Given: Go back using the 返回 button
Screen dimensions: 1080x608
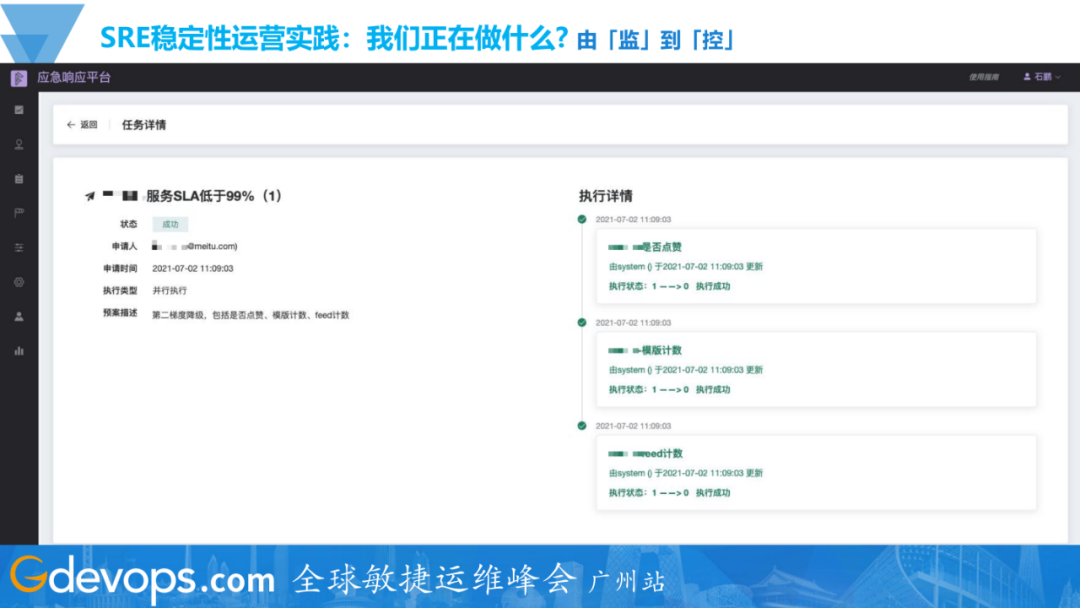Looking at the screenshot, I should [82, 125].
